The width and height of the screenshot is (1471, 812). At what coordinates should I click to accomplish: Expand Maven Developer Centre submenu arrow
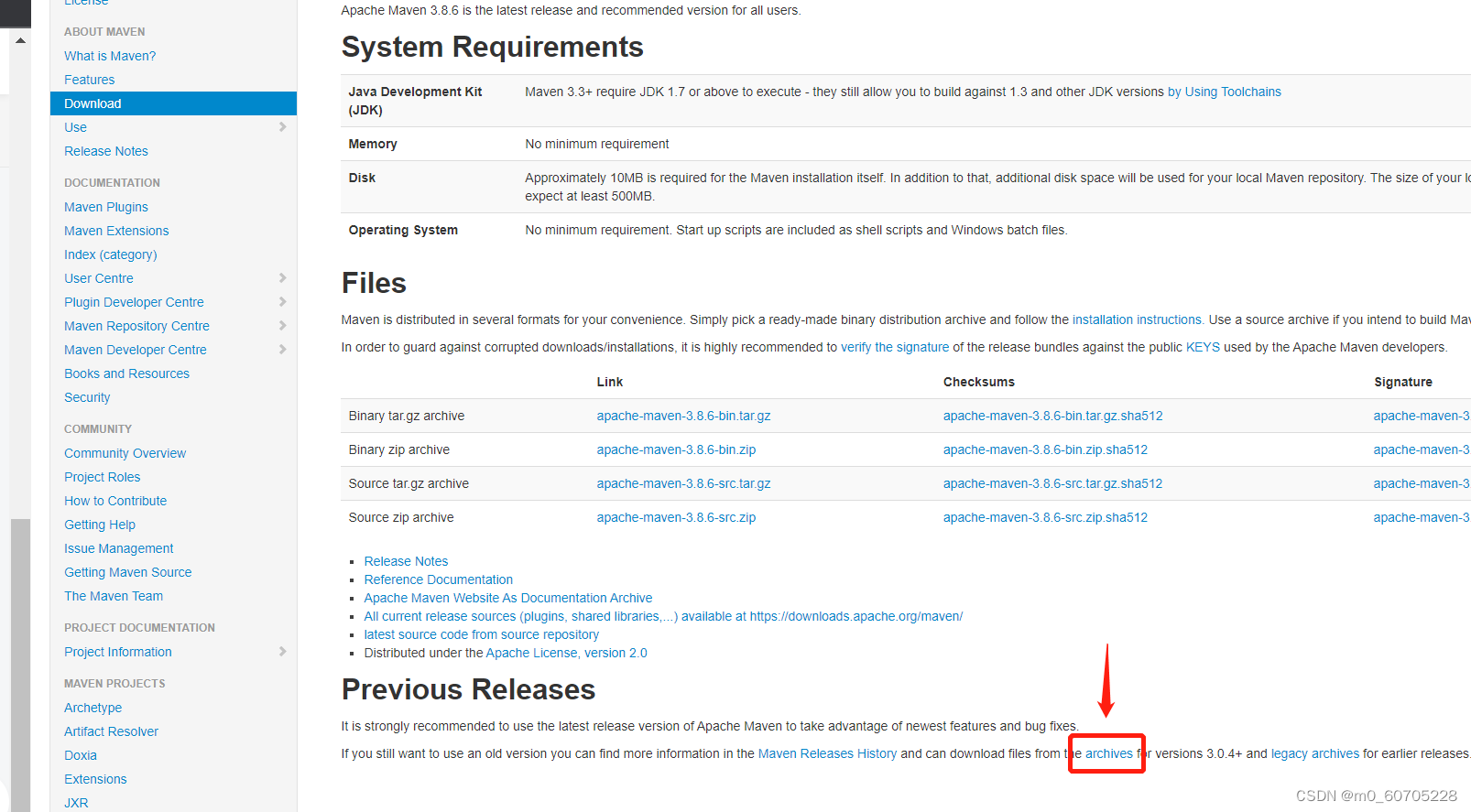tap(282, 350)
